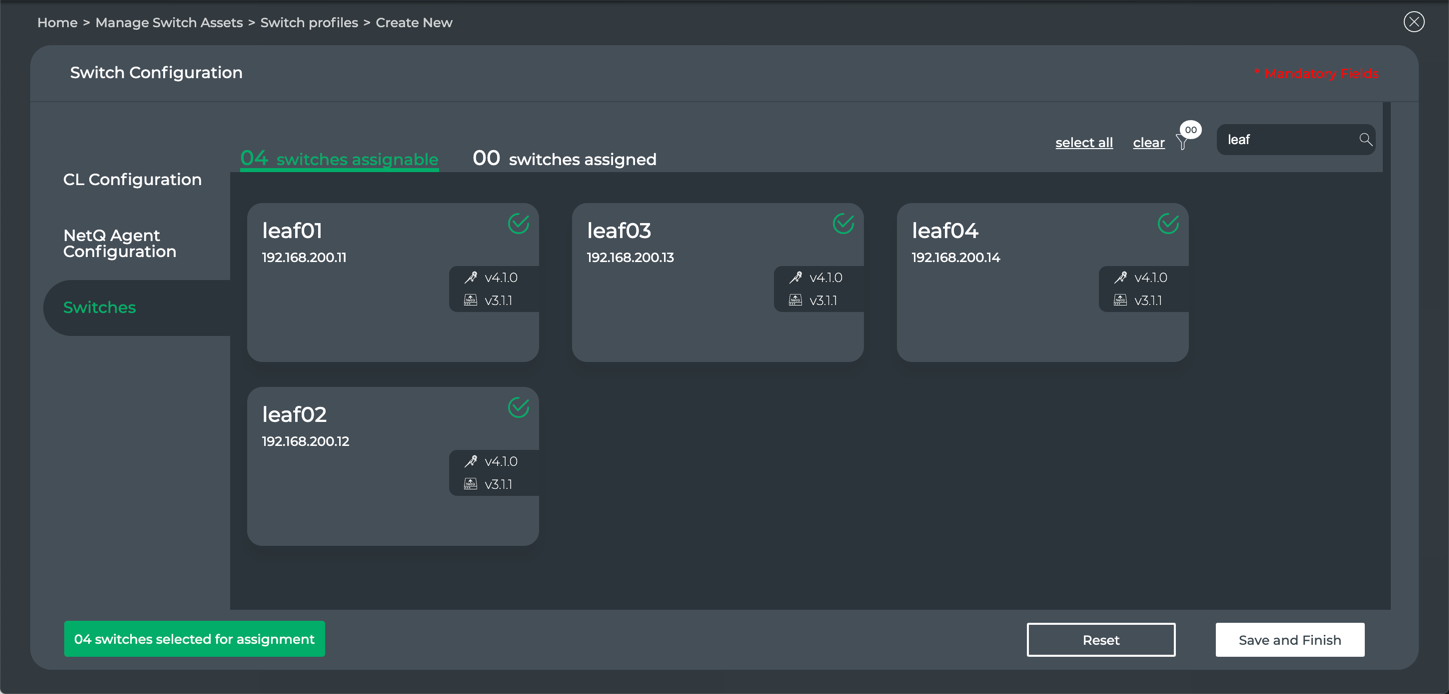Click the filter funnel icon
Screen dimensions: 1449x694
[x=1182, y=143]
